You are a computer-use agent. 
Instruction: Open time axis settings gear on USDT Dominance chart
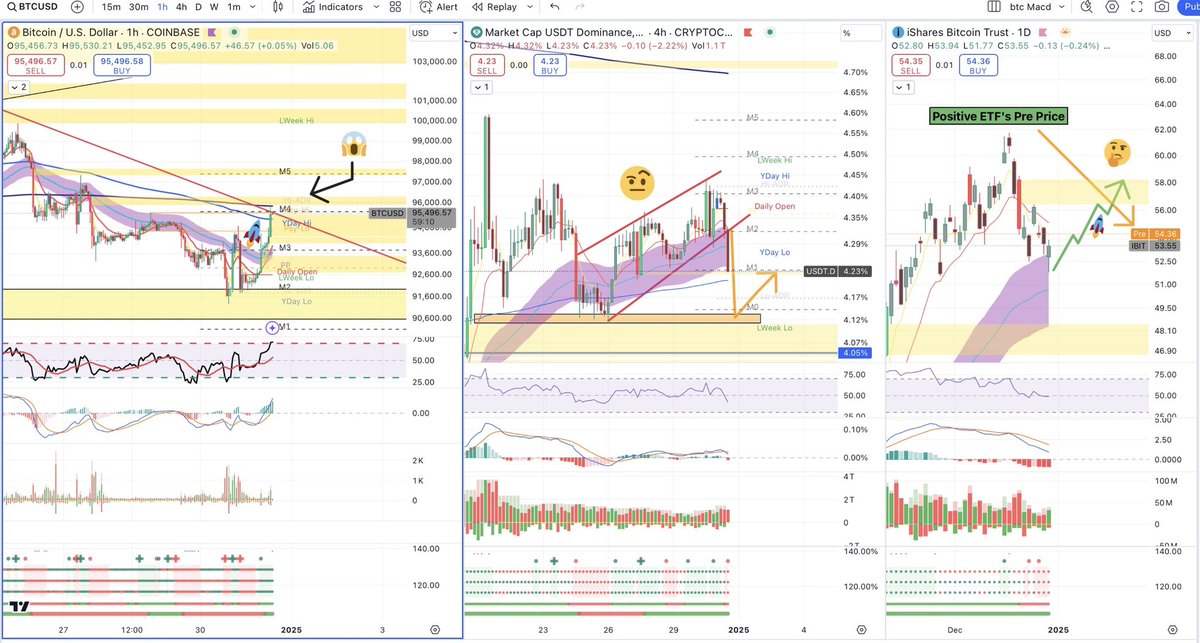tap(861, 630)
